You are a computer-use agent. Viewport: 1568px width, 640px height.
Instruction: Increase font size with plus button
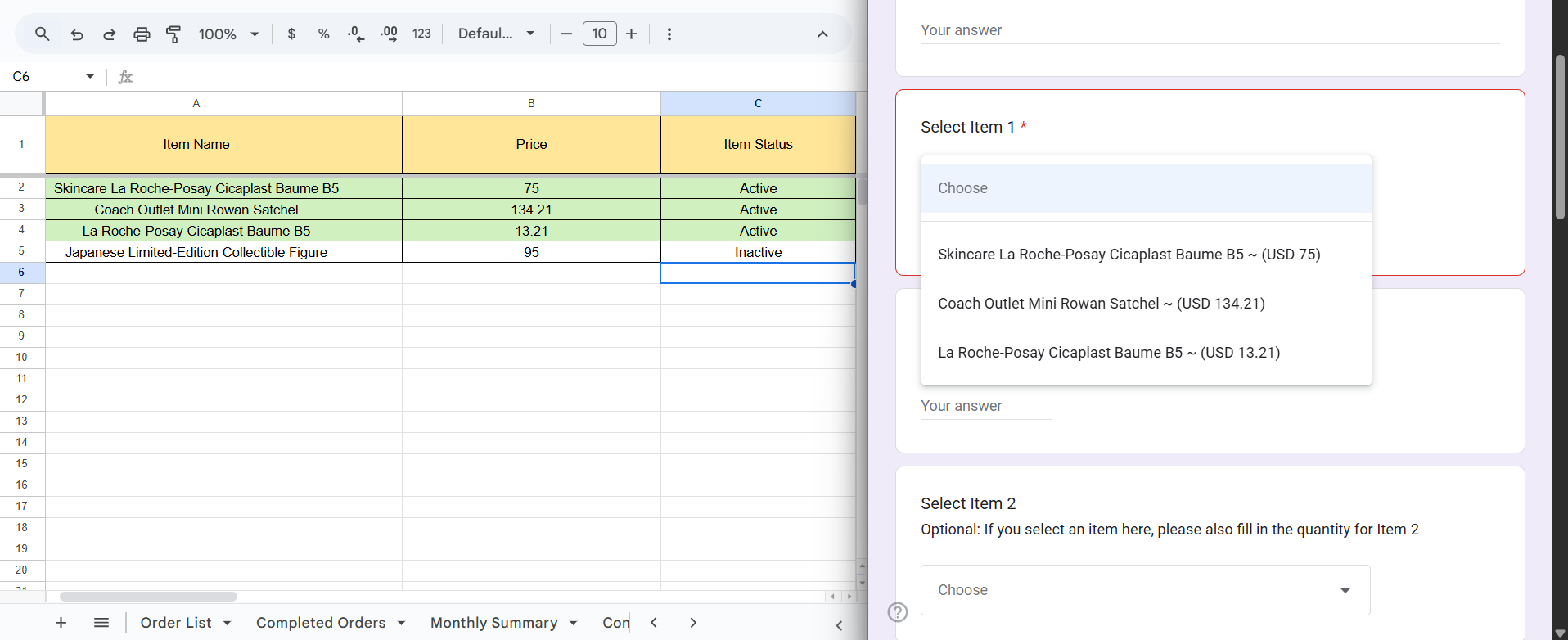click(632, 34)
